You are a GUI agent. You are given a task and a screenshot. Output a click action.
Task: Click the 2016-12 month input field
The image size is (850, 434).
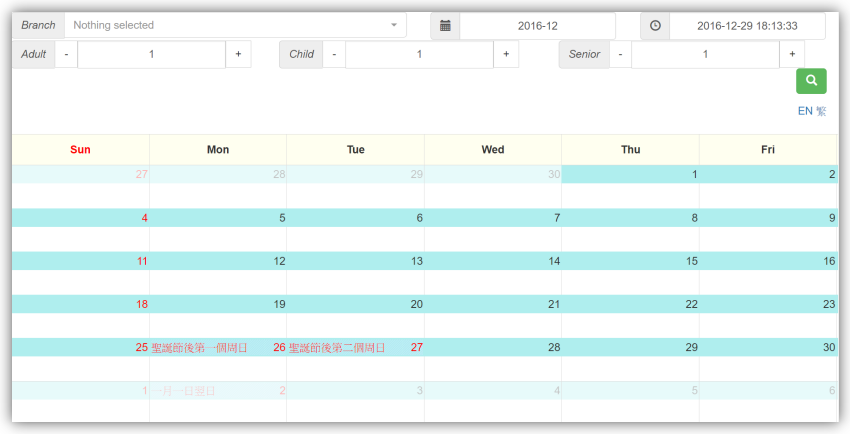pyautogui.click(x=537, y=25)
